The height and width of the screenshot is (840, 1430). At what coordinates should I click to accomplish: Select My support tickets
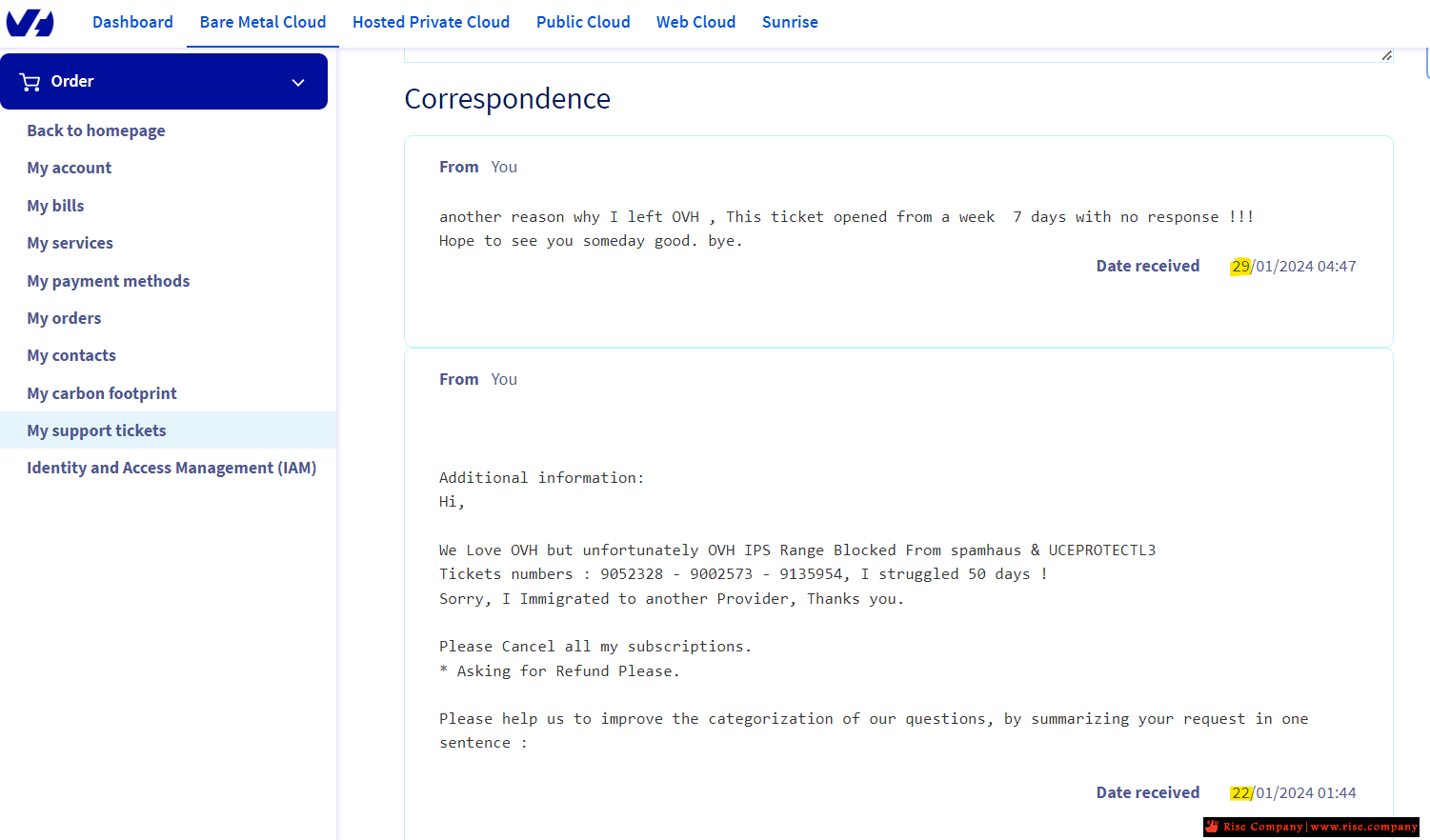point(96,430)
